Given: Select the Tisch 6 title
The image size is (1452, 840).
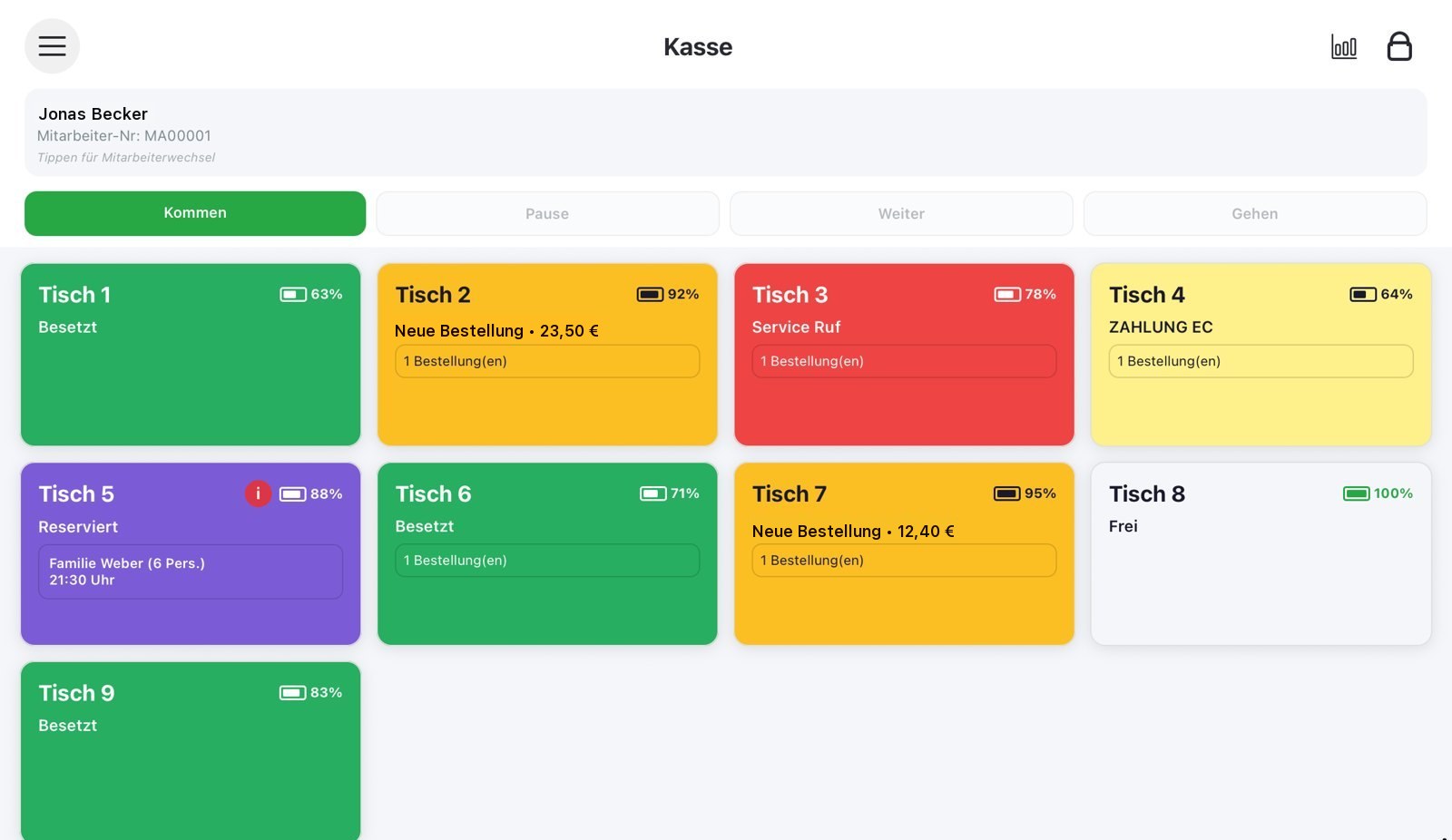Looking at the screenshot, I should (x=433, y=493).
